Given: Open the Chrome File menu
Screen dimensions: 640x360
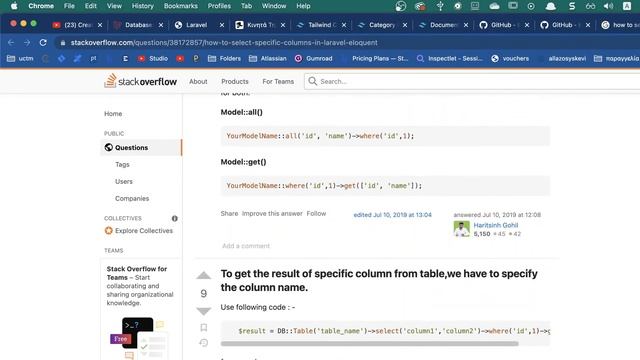Looking at the screenshot, I should 69,6.
